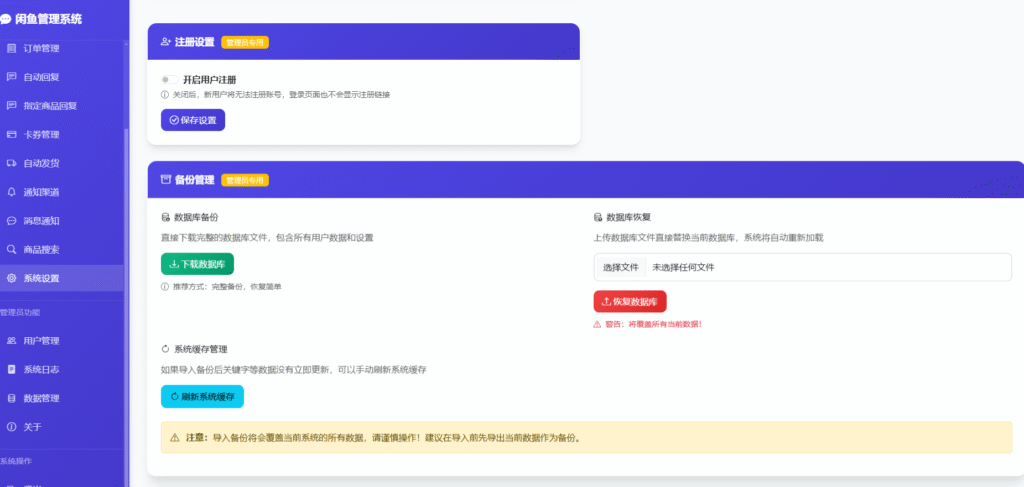Click the 闲鱼管理系统 title text
1024x487 pixels.
coord(48,20)
